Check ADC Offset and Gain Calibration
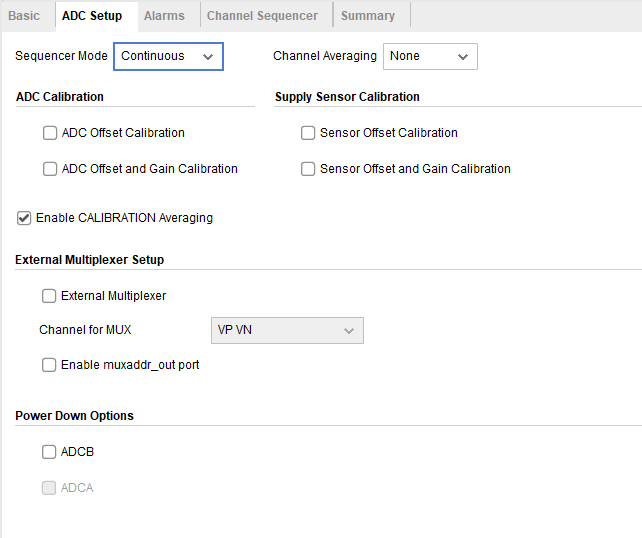 tap(50, 169)
